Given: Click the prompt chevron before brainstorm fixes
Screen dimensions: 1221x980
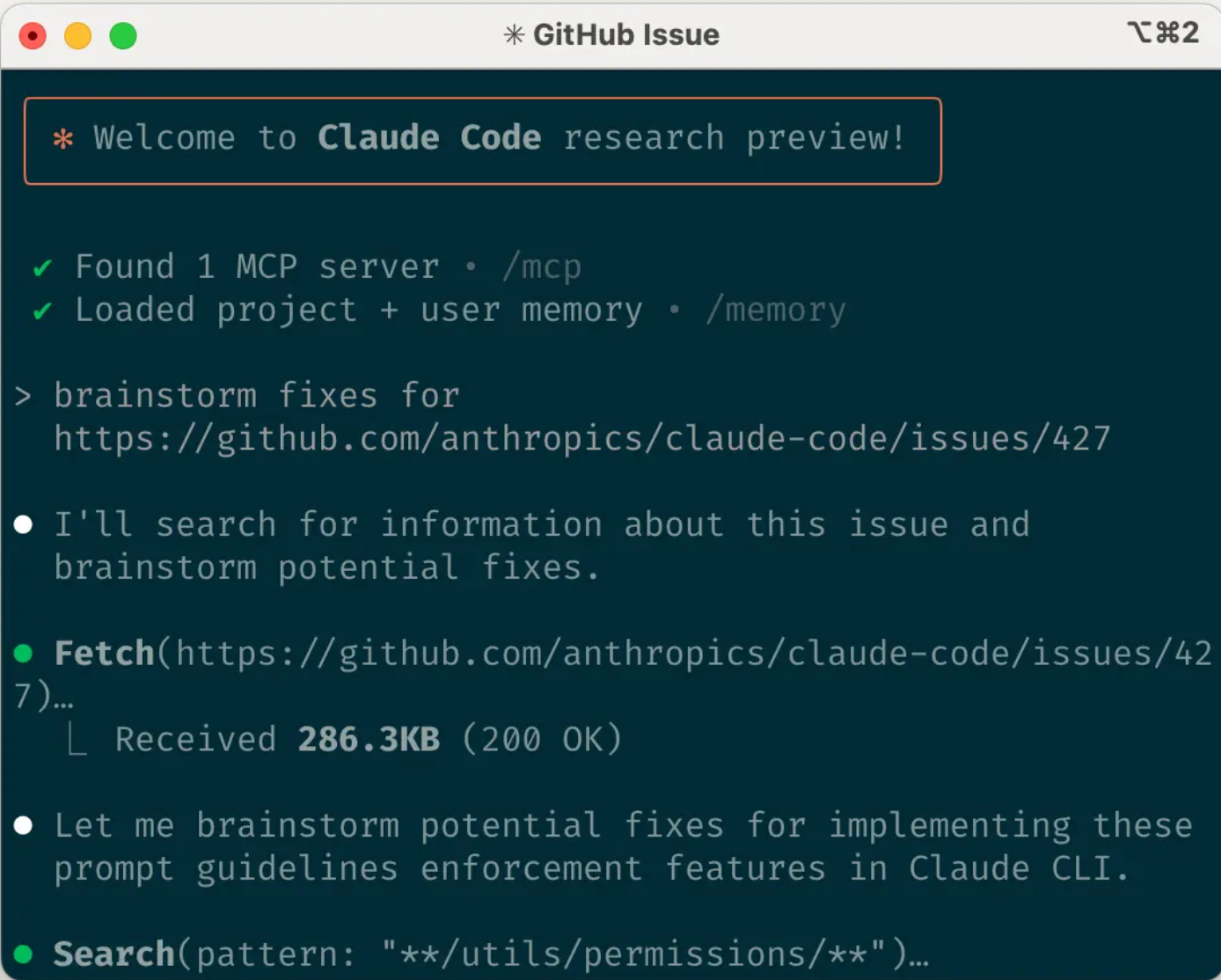Looking at the screenshot, I should coord(24,397).
